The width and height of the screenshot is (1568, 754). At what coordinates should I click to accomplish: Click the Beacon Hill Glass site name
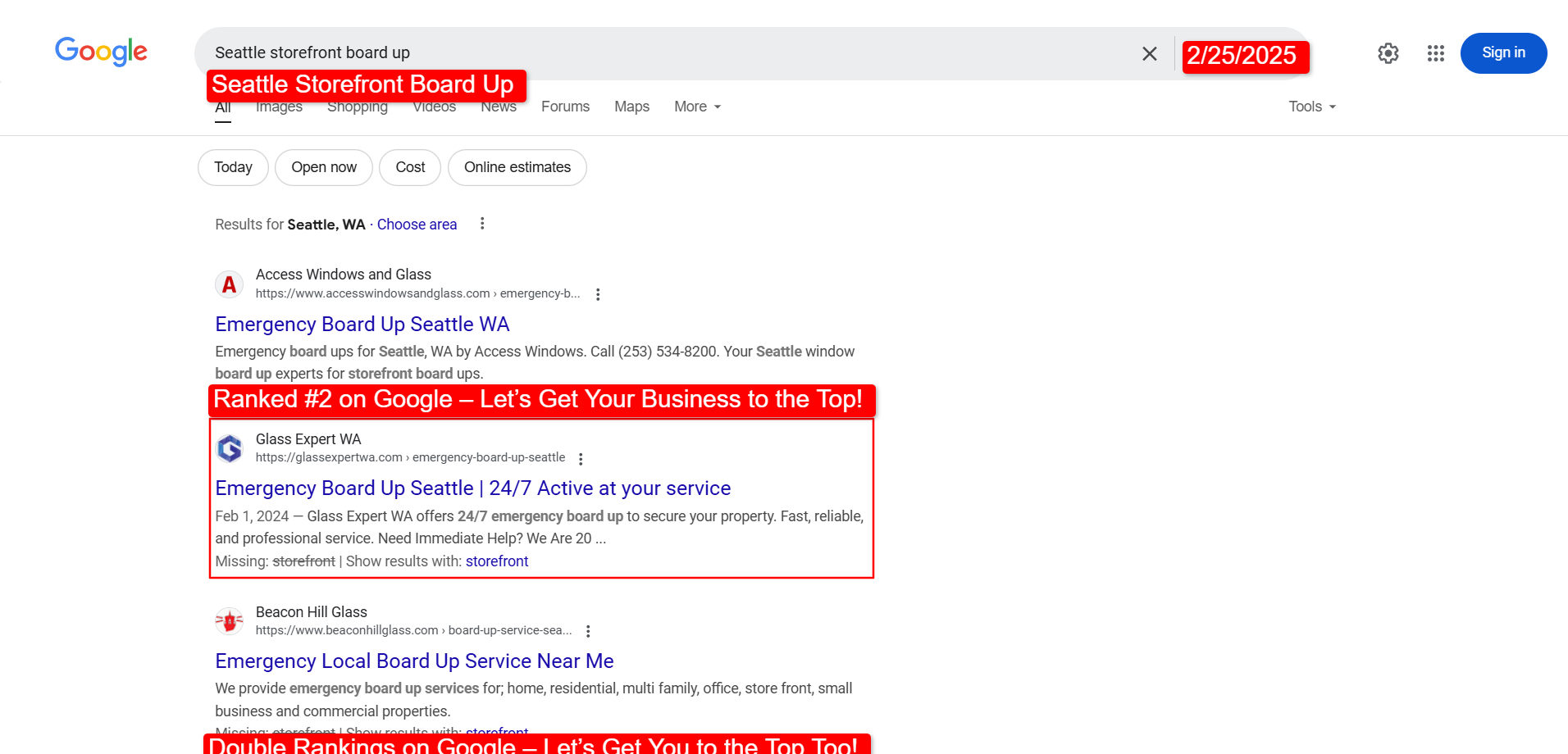312,612
